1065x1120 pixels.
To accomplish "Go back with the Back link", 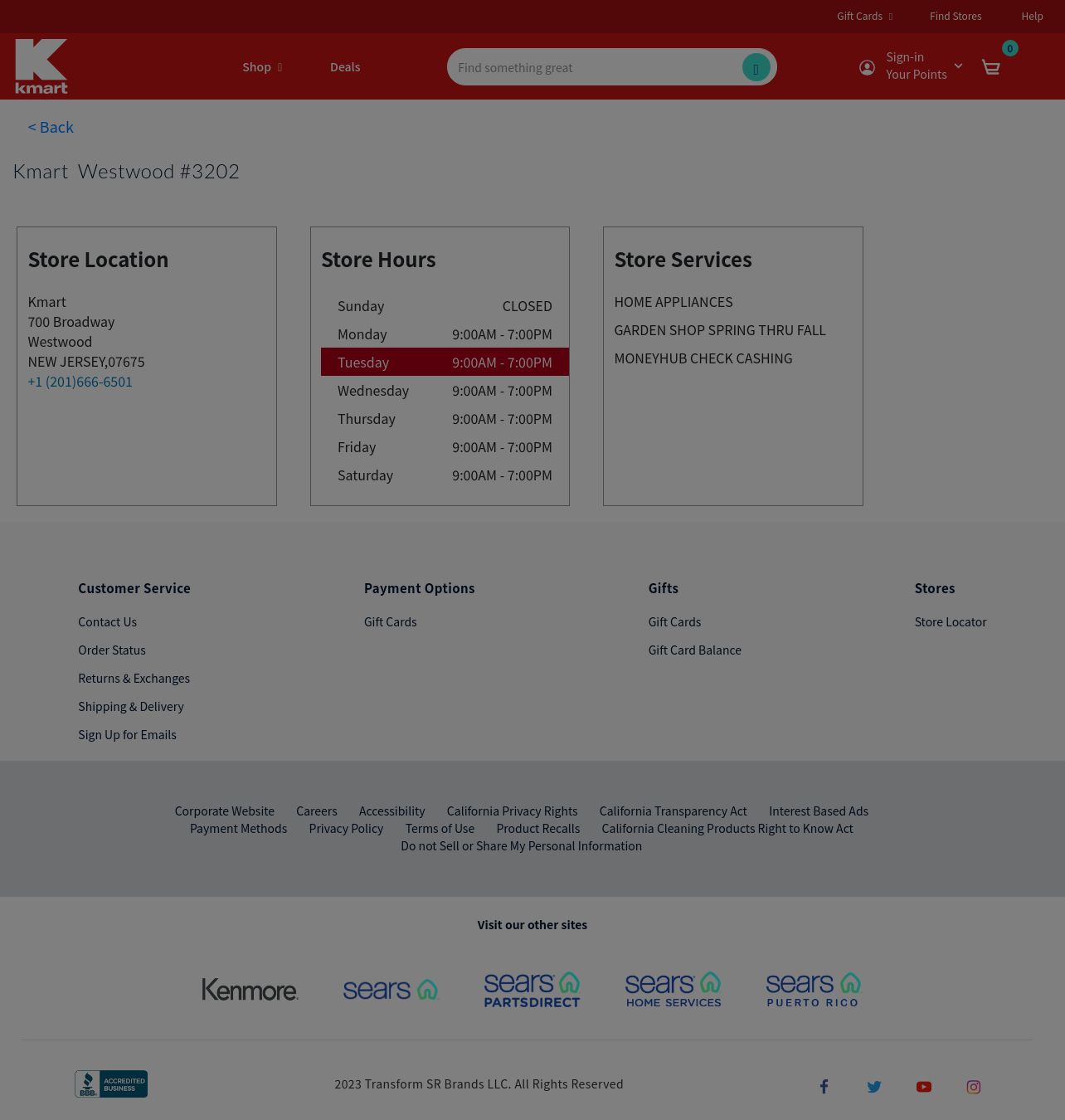I will pyautogui.click(x=51, y=127).
